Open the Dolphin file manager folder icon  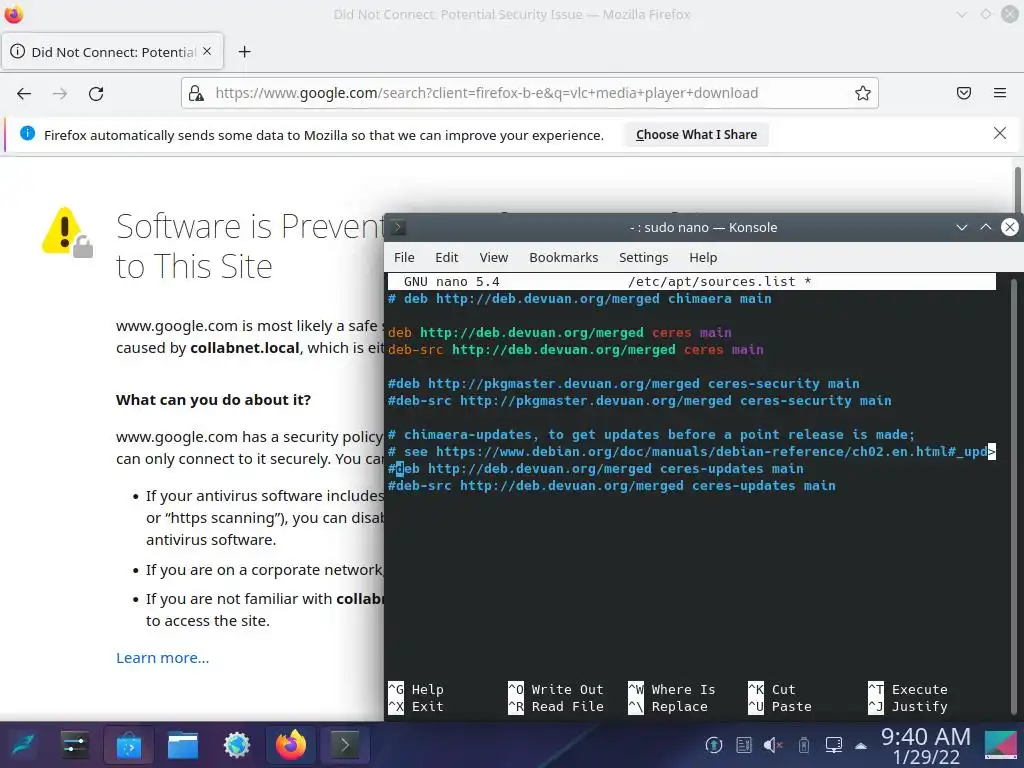tap(183, 745)
